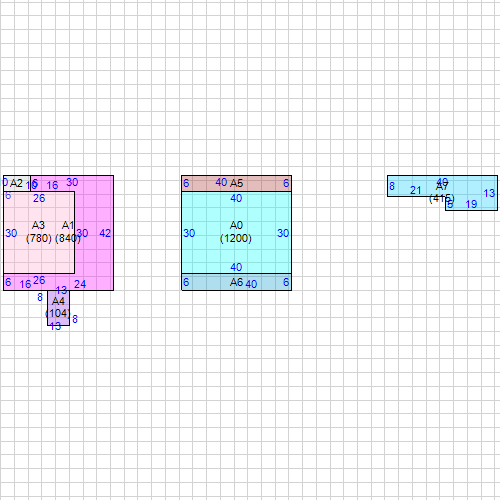Click the 40 label inside the A5 strip
This screenshot has height=500, width=500.
click(x=221, y=182)
